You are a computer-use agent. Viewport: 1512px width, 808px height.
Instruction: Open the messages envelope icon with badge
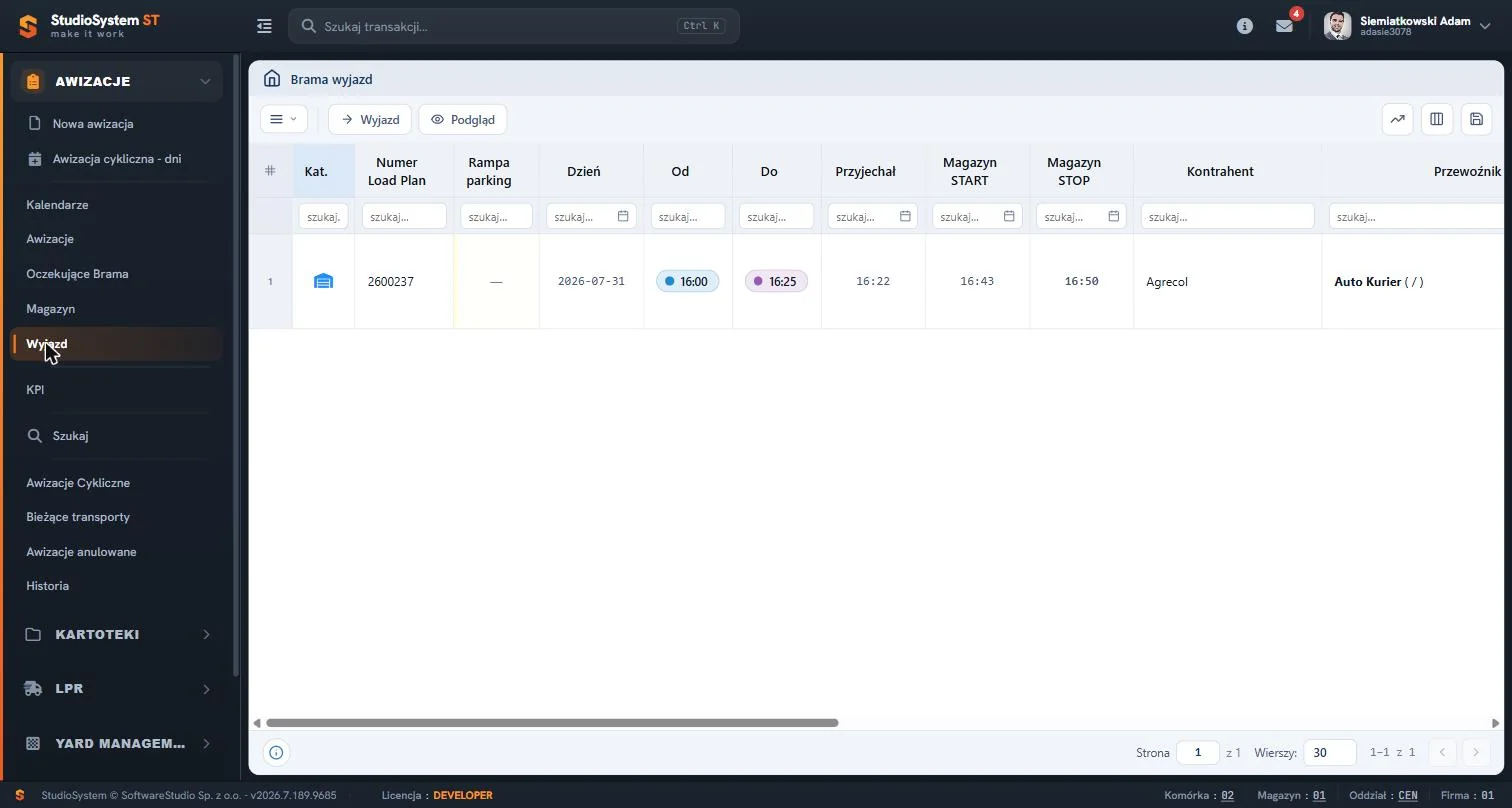[1285, 26]
